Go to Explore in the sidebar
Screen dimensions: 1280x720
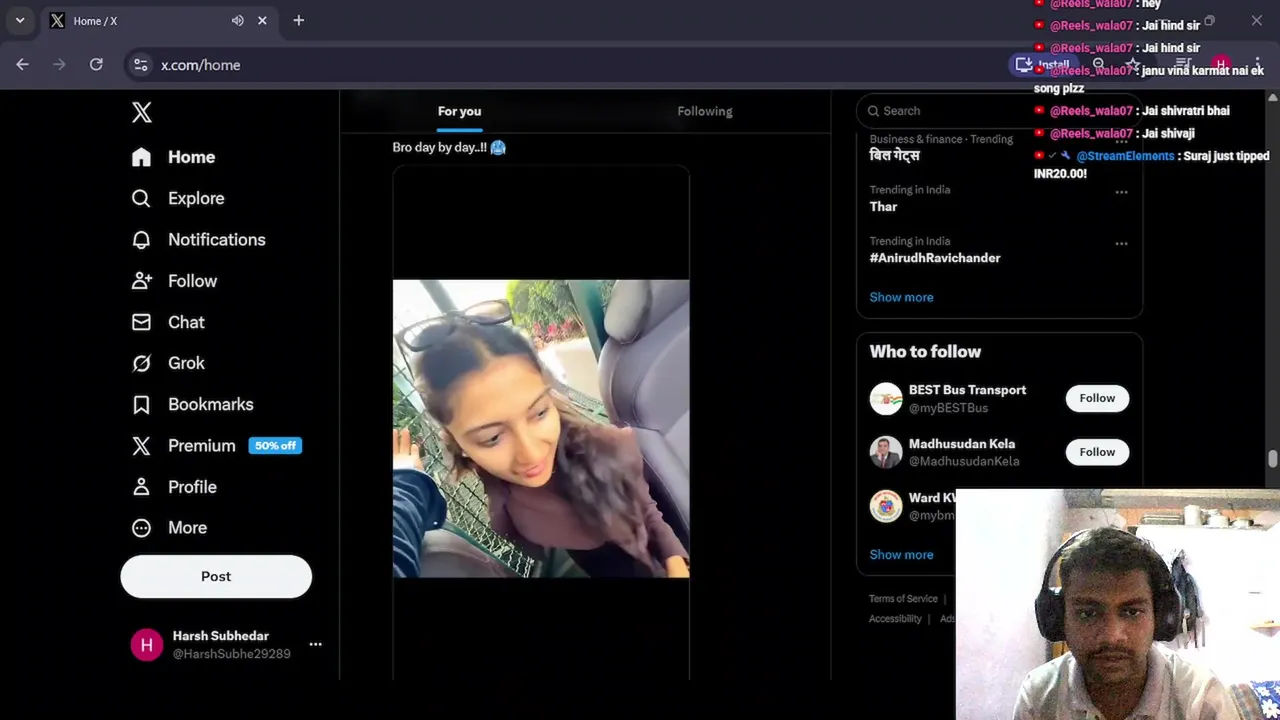tap(196, 198)
